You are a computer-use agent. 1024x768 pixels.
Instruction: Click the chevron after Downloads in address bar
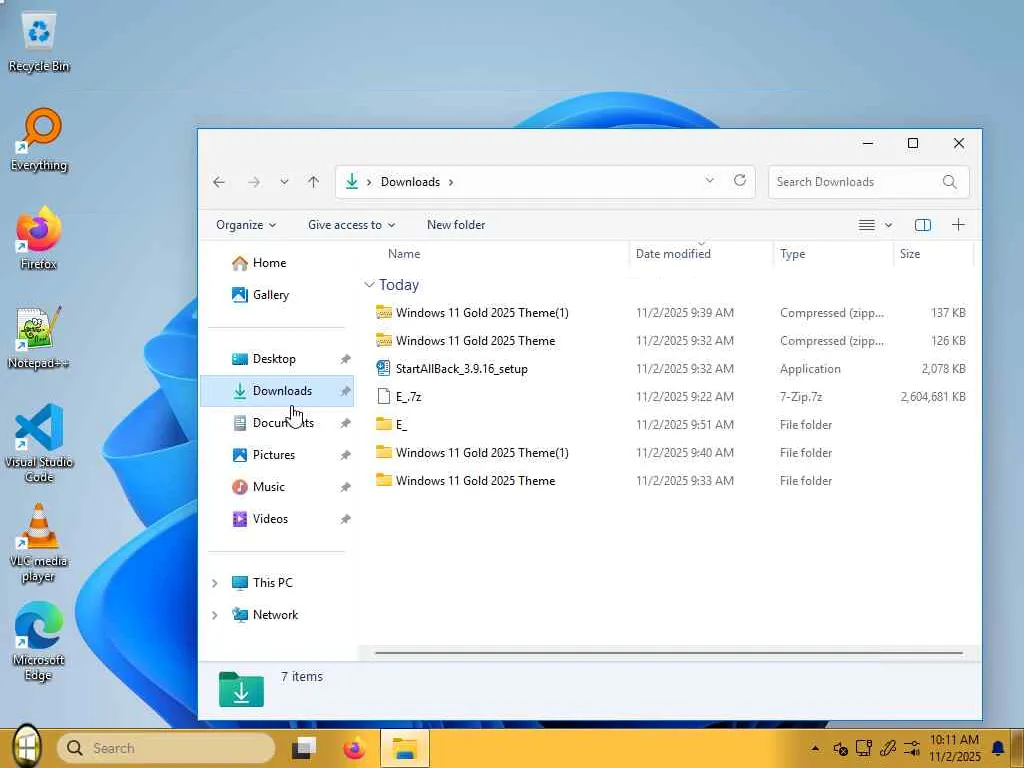[x=451, y=182]
